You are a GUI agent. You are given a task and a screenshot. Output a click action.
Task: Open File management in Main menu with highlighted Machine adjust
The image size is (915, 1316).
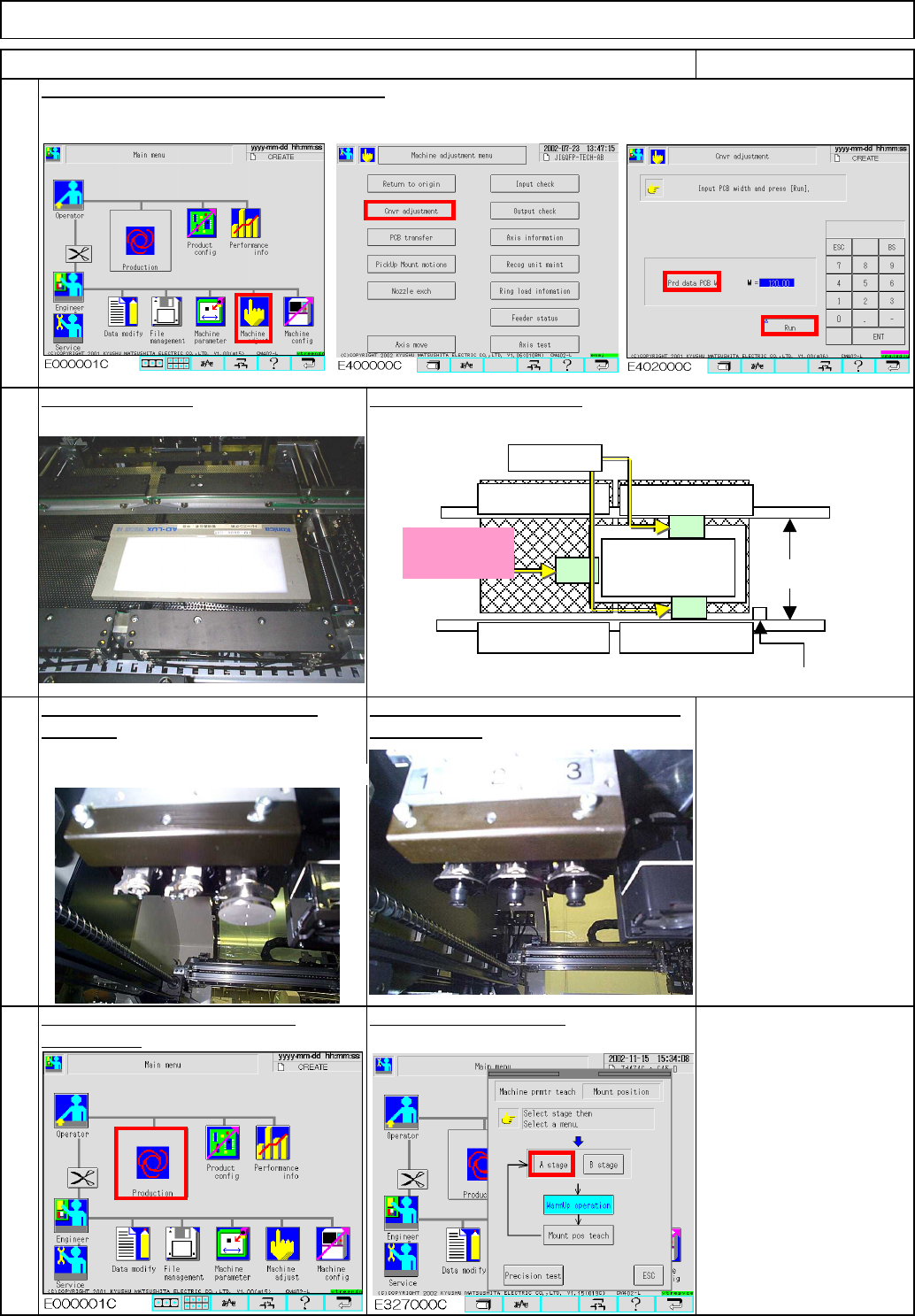click(166, 320)
